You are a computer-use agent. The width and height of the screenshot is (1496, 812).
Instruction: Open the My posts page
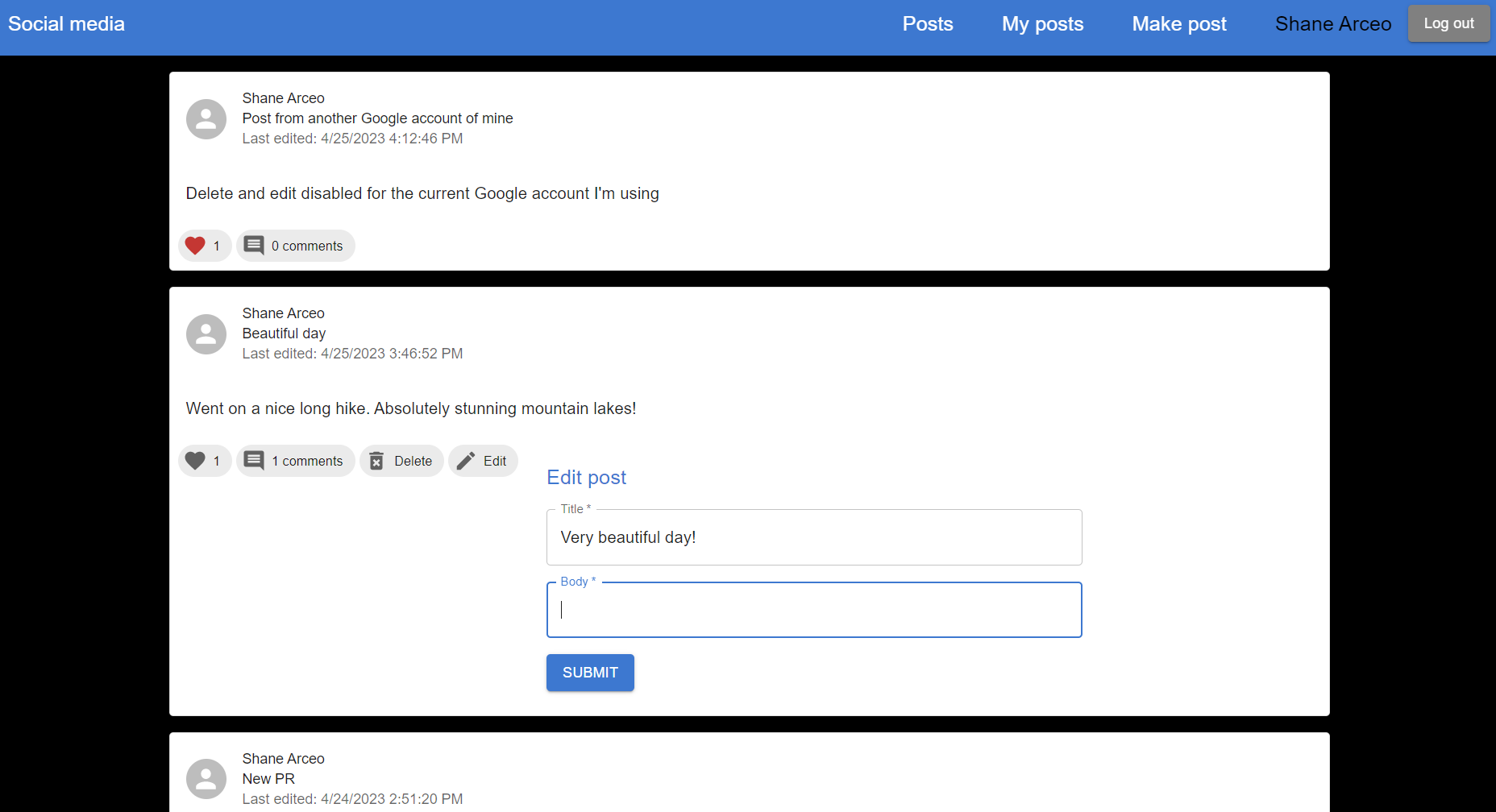pos(1042,24)
